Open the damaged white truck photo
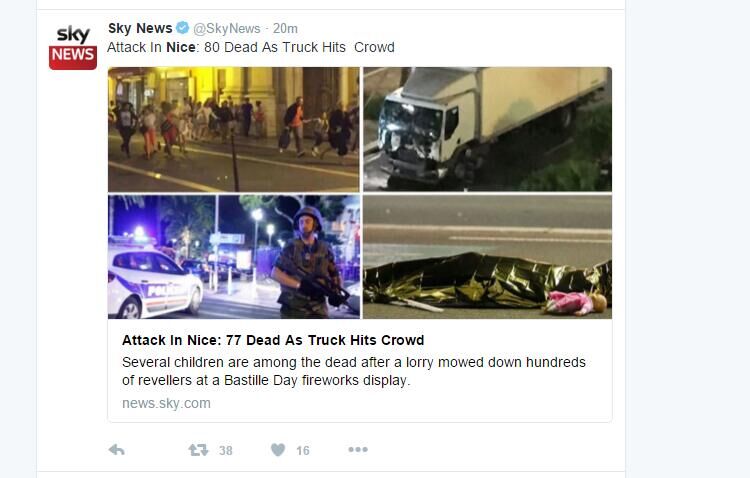The width and height of the screenshot is (750, 478). tap(487, 129)
